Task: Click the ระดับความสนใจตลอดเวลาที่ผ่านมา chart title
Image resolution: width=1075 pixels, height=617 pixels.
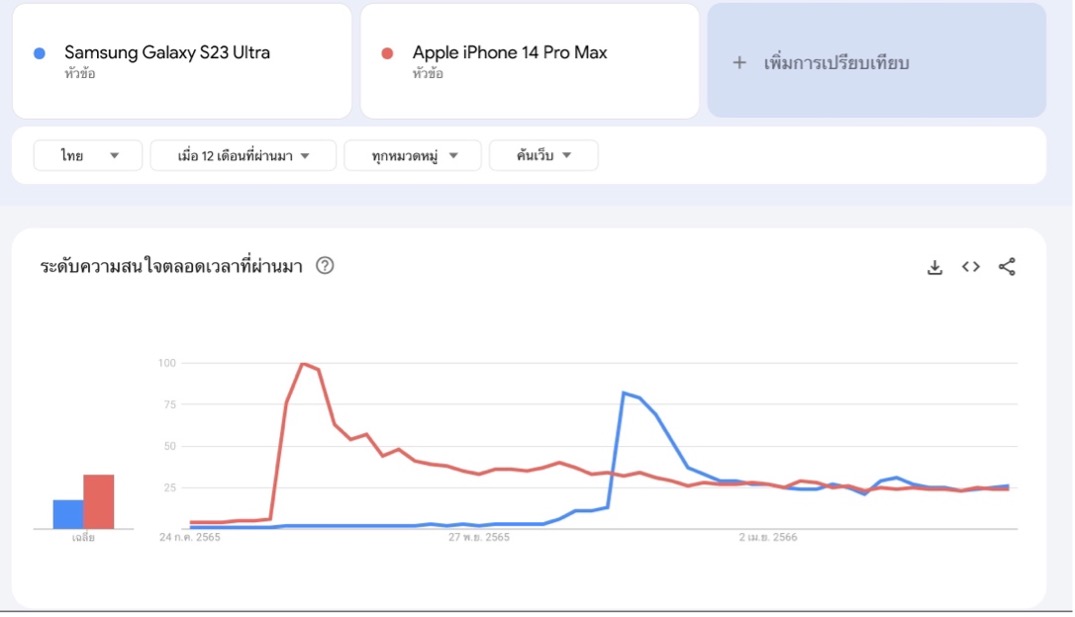Action: coord(171,266)
